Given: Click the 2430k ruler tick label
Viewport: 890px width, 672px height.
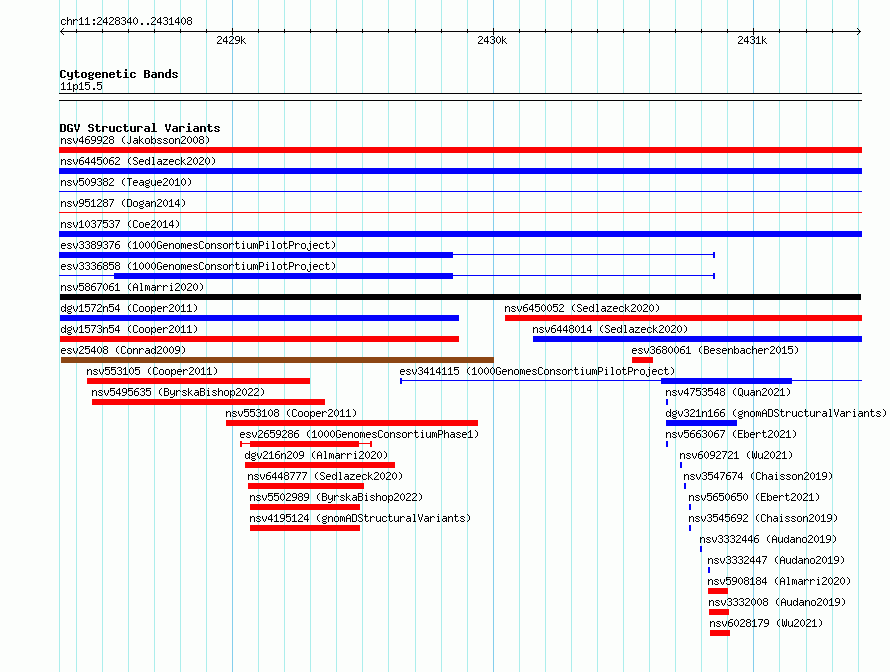Looking at the screenshot, I should [x=492, y=40].
